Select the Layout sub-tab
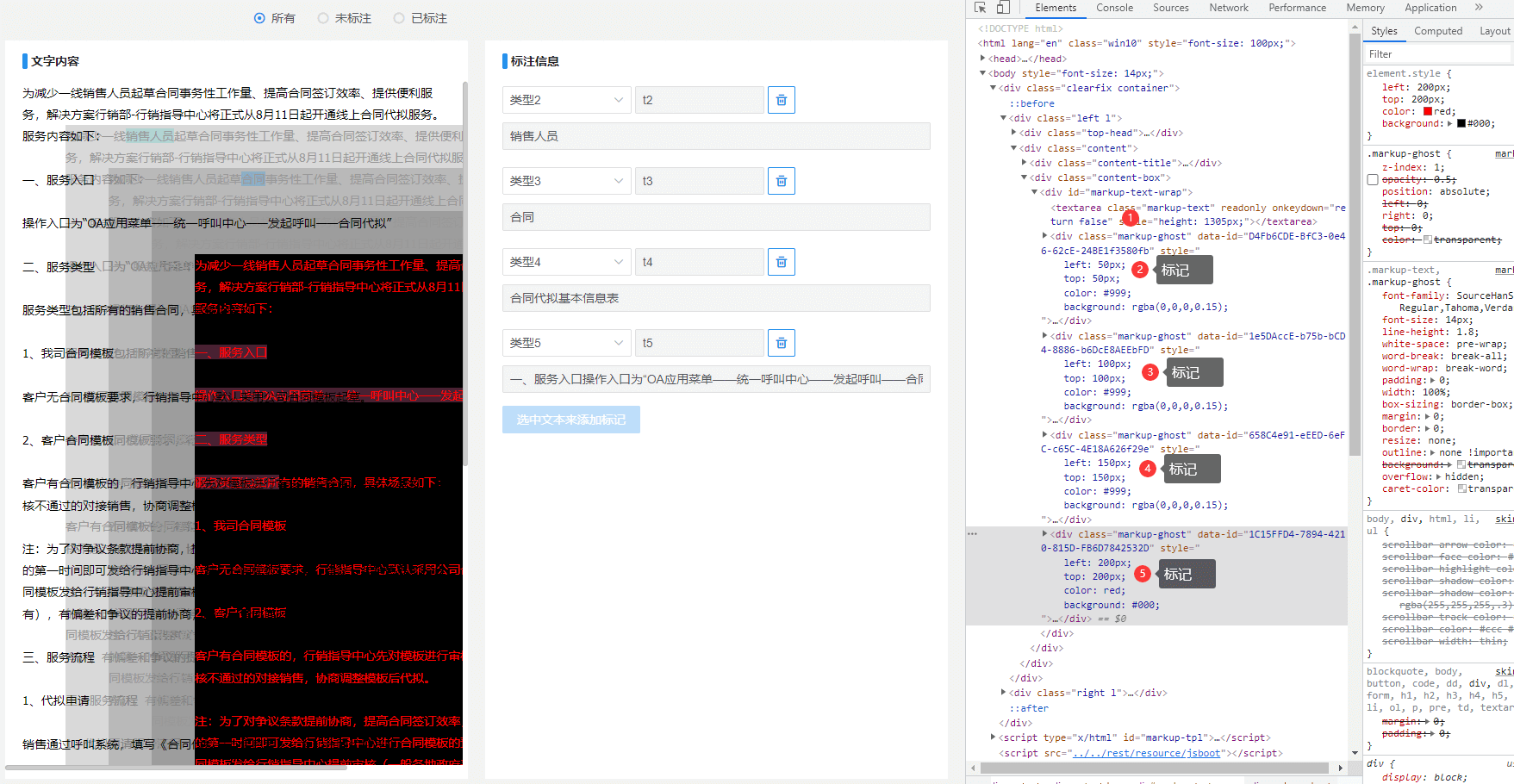The image size is (1514, 784). (x=1494, y=31)
